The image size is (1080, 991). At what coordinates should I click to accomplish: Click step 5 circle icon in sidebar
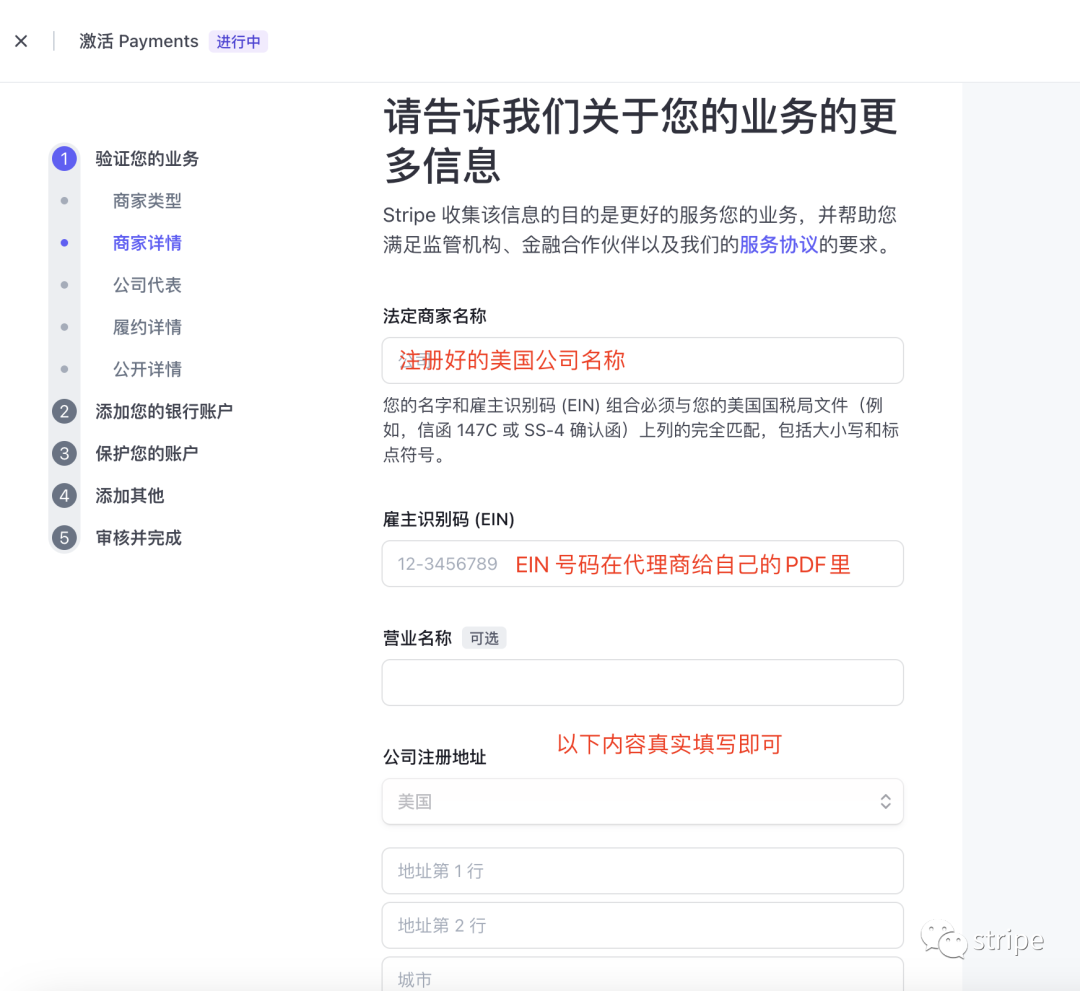[x=64, y=537]
